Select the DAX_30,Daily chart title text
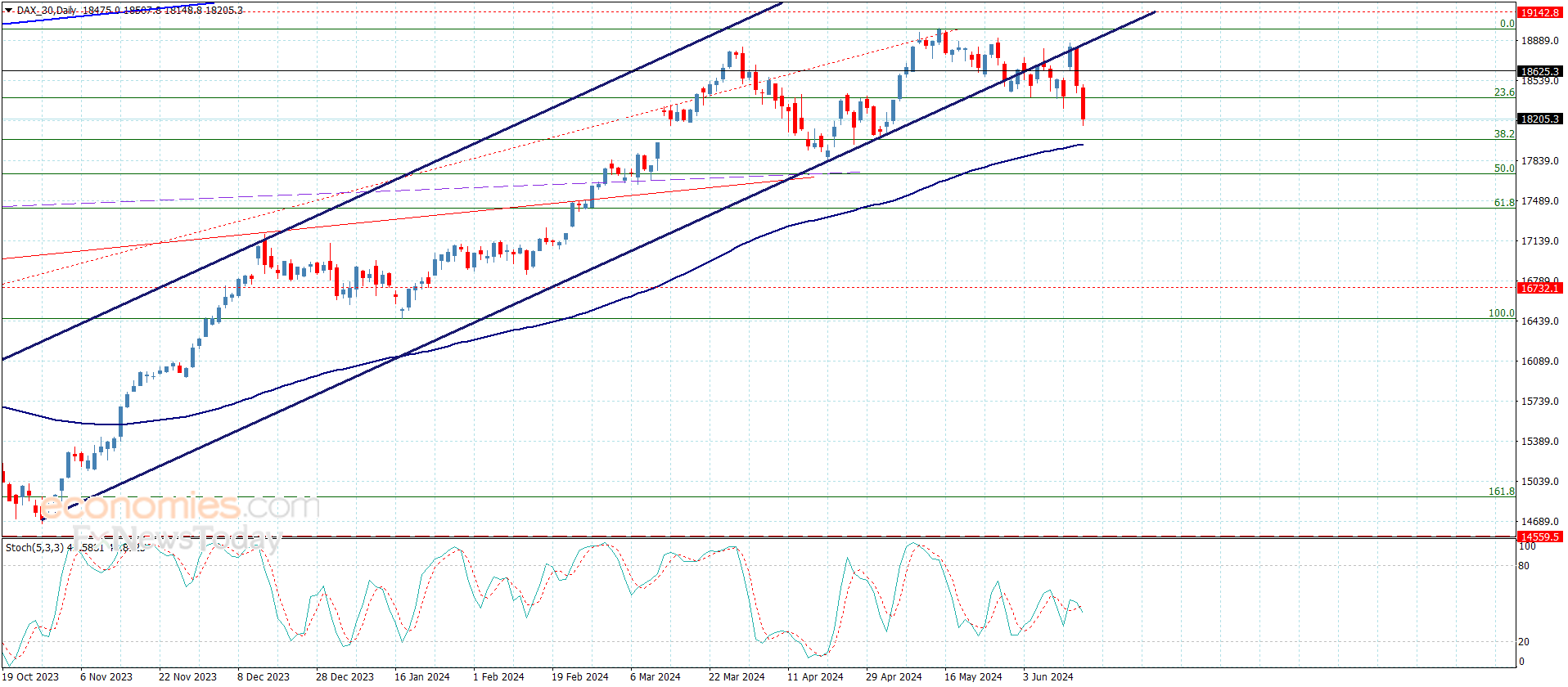The width and height of the screenshot is (1568, 687). click(x=47, y=11)
